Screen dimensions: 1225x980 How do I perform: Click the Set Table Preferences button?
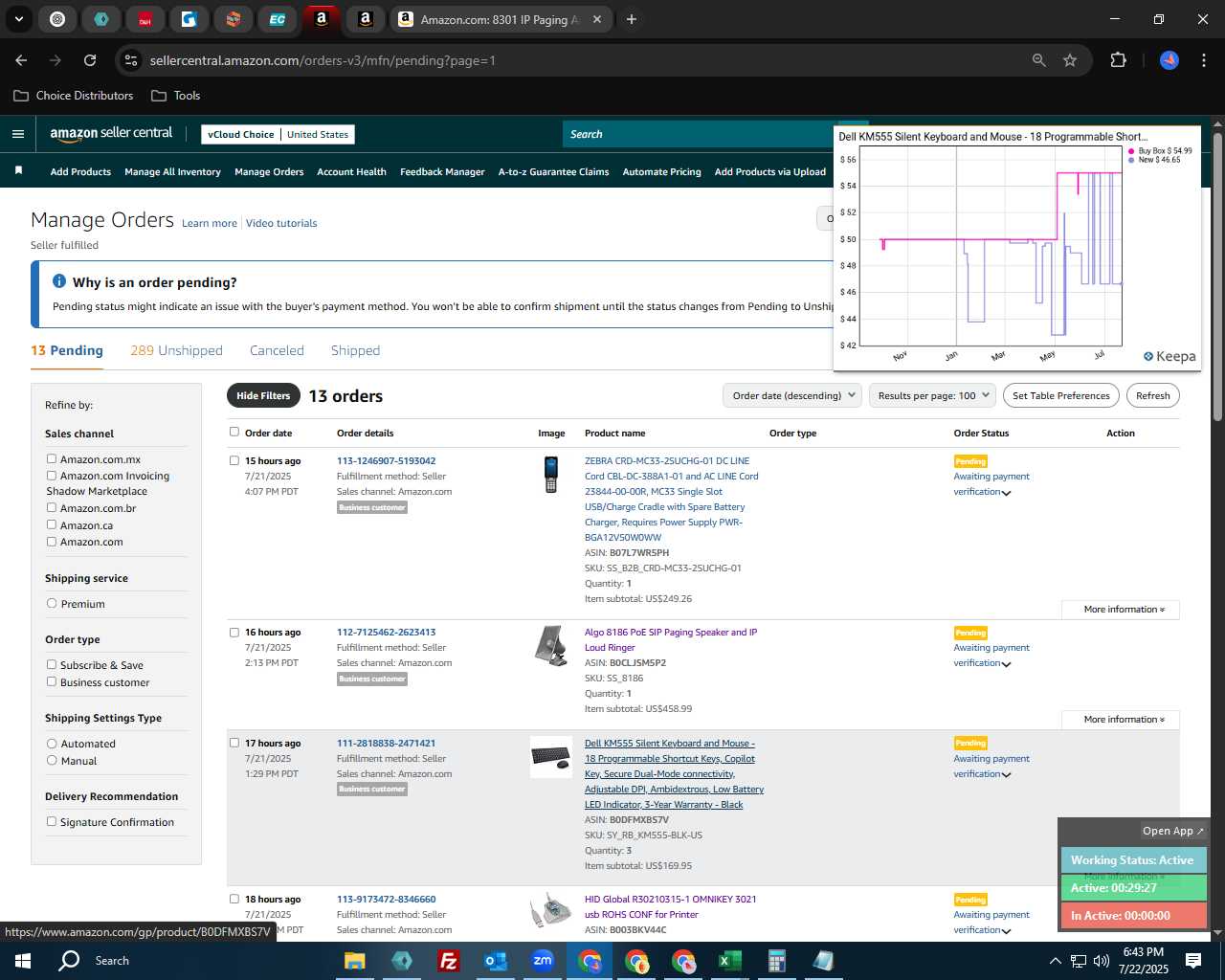pos(1061,395)
